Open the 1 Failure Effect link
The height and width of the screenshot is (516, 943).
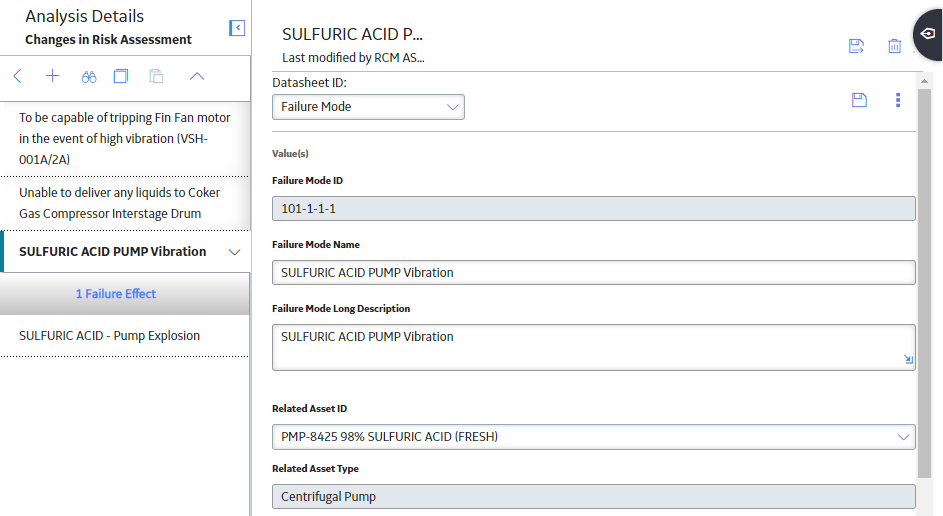click(115, 293)
